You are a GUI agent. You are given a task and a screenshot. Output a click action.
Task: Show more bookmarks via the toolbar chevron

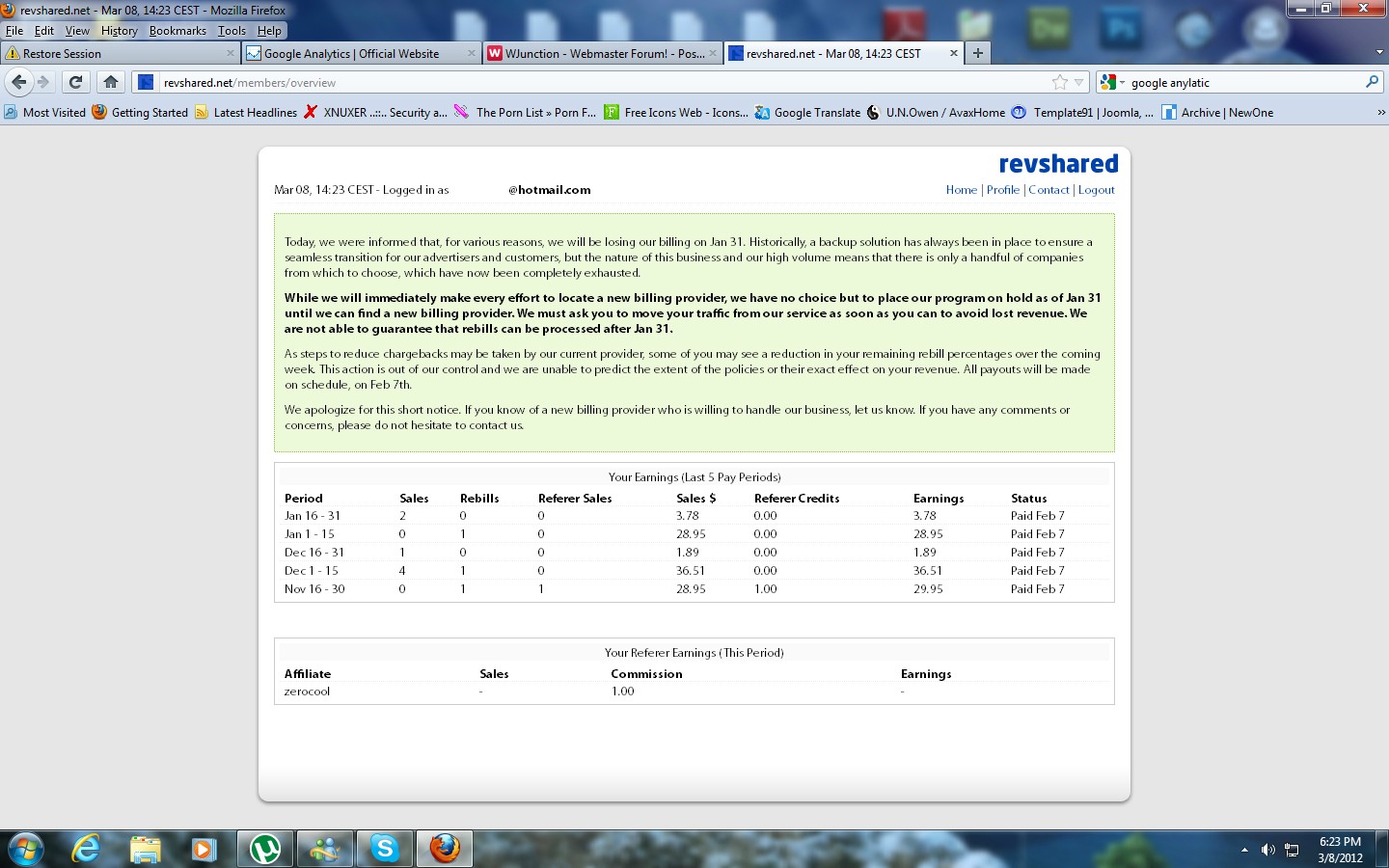pos(1380,112)
